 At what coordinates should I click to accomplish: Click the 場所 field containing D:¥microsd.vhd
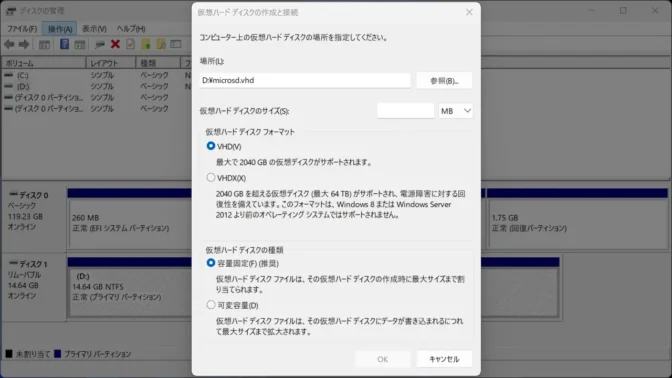coord(305,81)
